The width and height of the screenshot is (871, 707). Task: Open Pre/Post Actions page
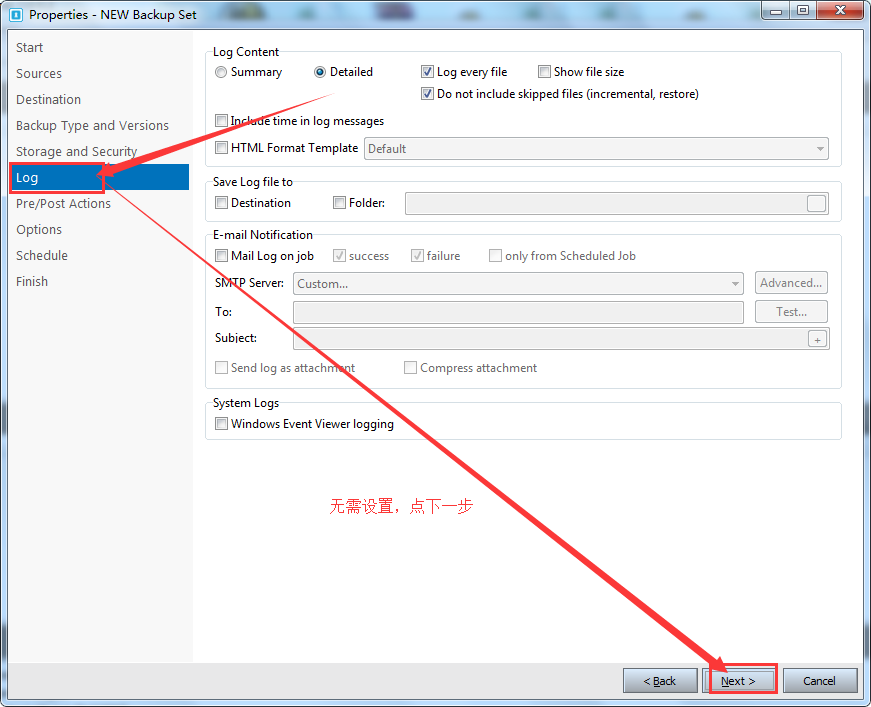[63, 204]
